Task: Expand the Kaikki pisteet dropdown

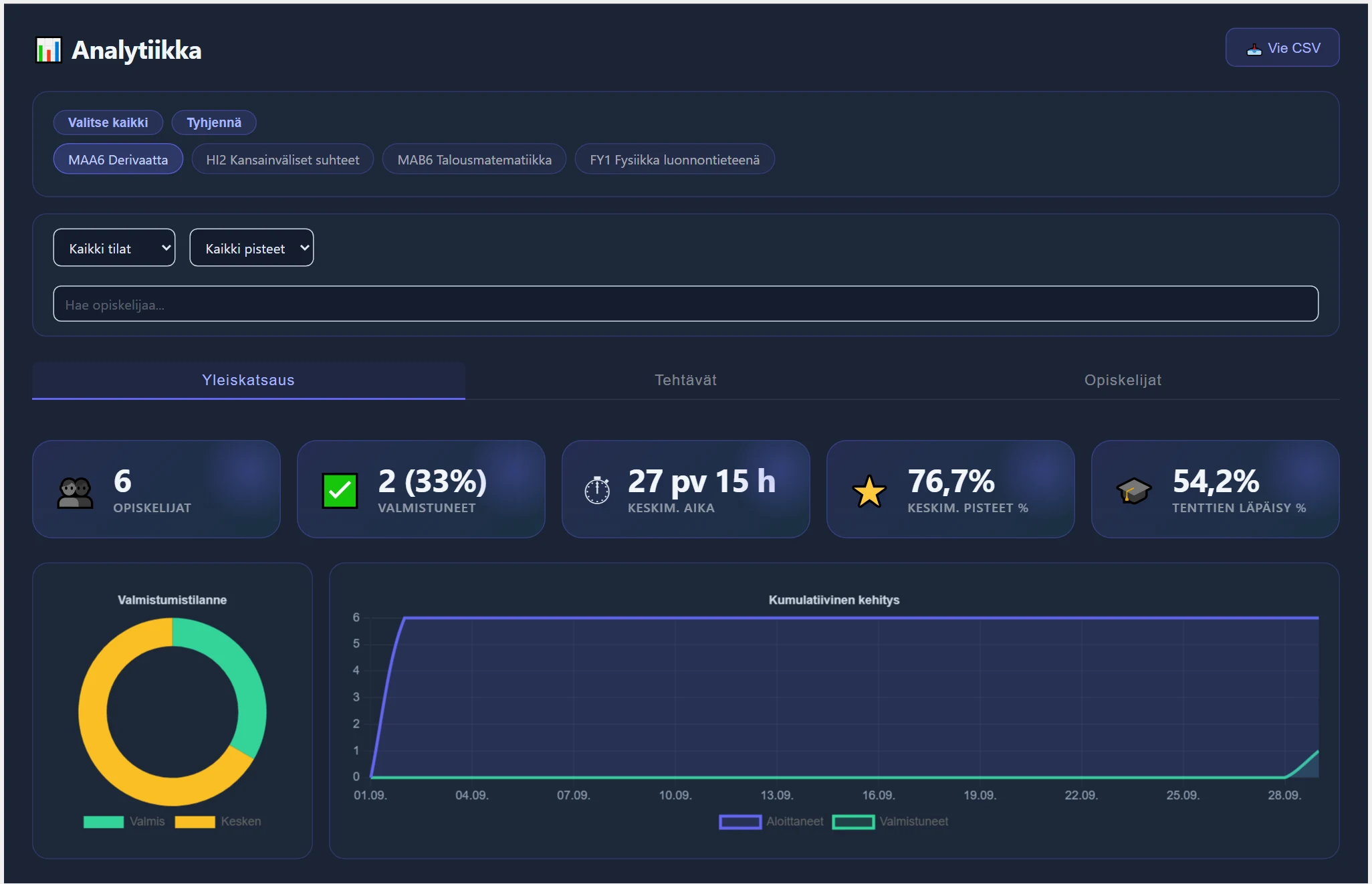Action: [251, 247]
